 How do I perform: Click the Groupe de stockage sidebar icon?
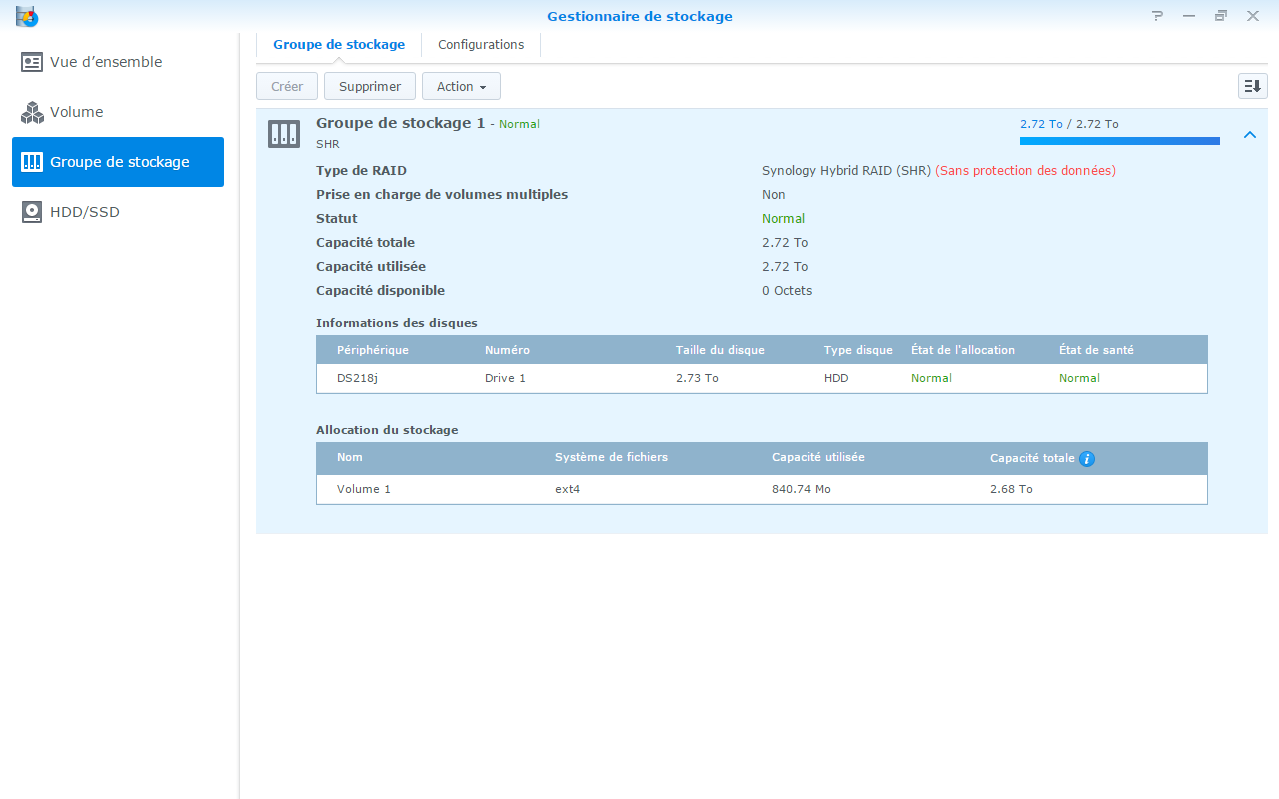tap(32, 162)
